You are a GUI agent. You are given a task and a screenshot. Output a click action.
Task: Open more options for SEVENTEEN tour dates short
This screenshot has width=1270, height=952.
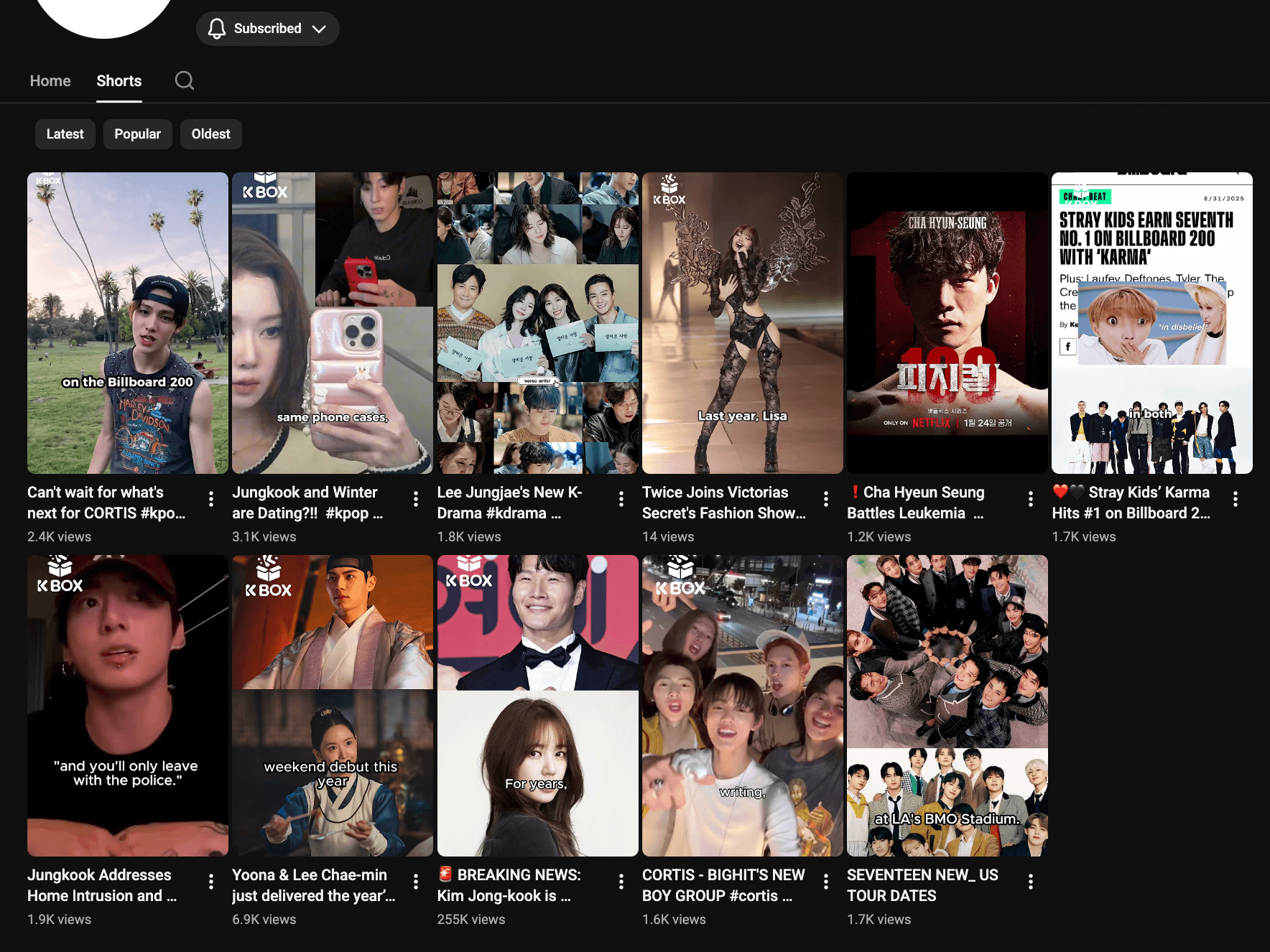point(1031,882)
